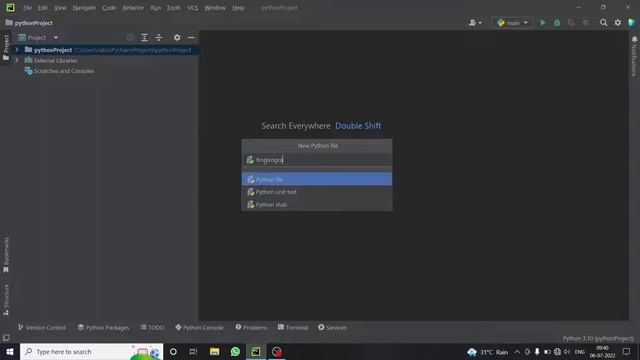This screenshot has width=640, height=360.
Task: Hide the Project tool window
Action: pyautogui.click(x=191, y=38)
